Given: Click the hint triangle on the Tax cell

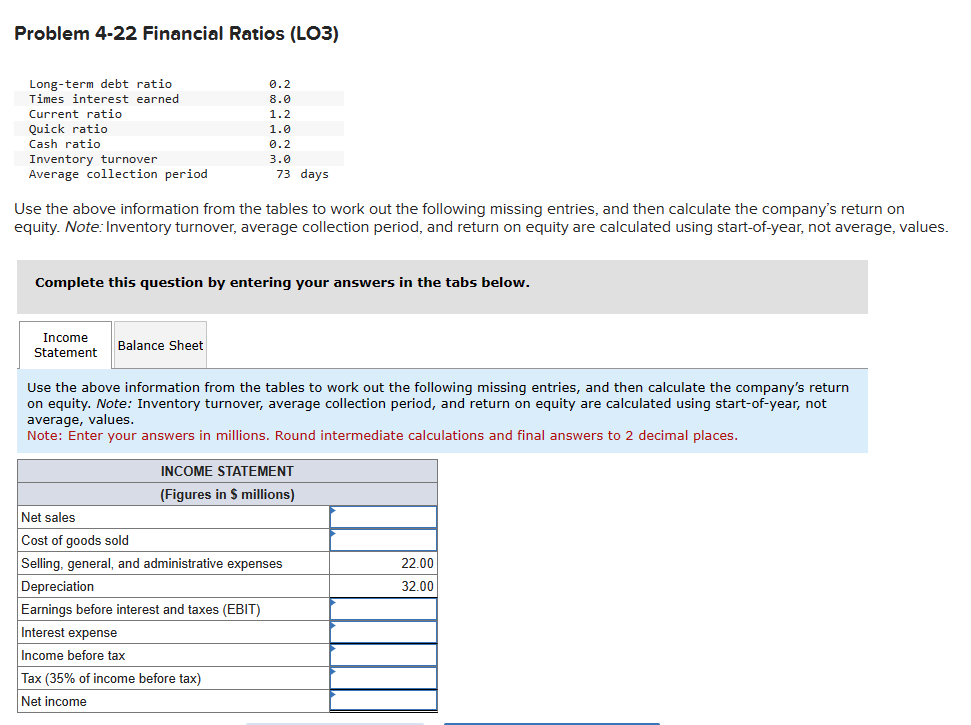Looking at the screenshot, I should pos(334,673).
